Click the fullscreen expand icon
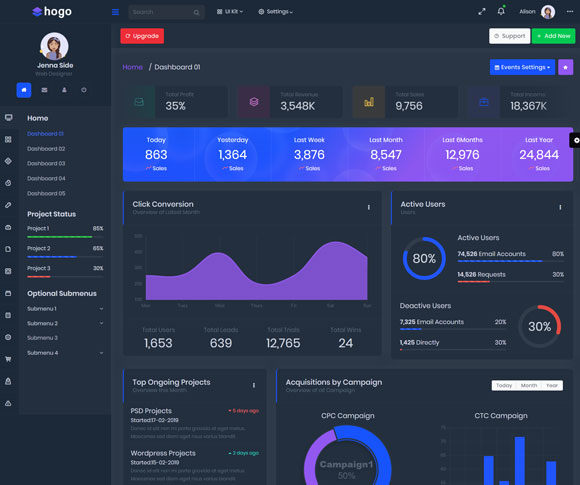This screenshot has width=580, height=485. point(482,12)
